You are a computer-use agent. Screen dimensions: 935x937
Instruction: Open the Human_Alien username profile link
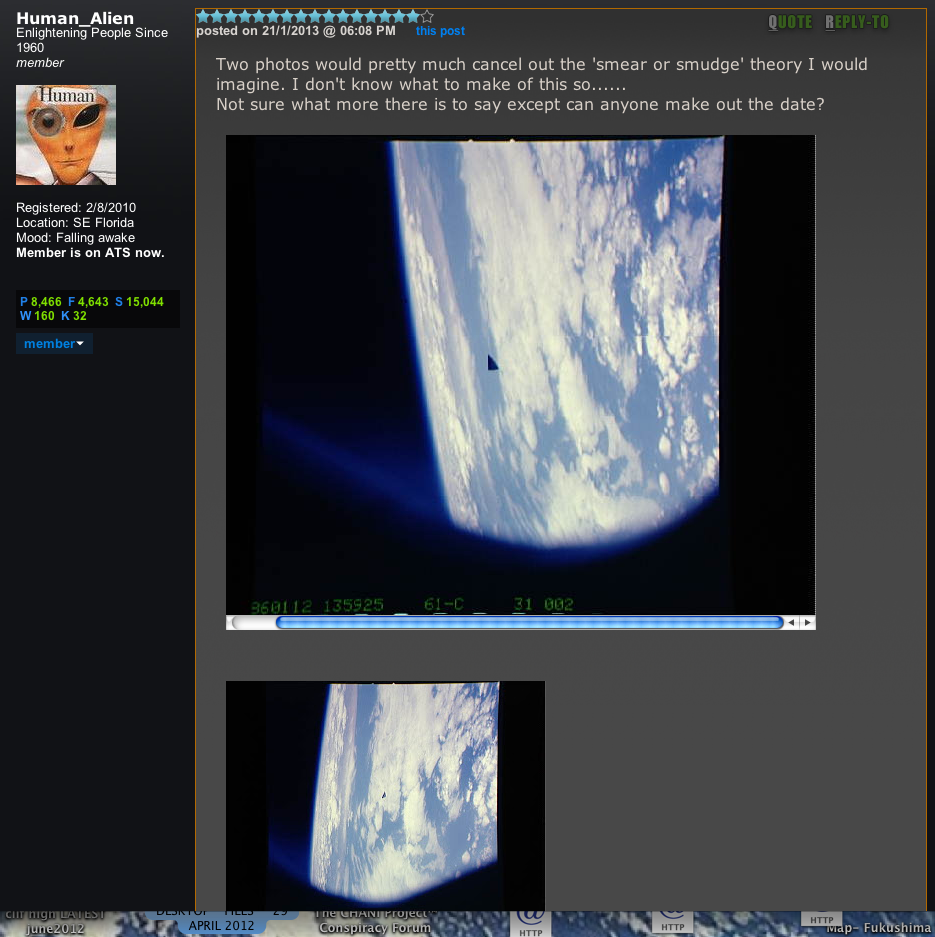tap(75, 18)
